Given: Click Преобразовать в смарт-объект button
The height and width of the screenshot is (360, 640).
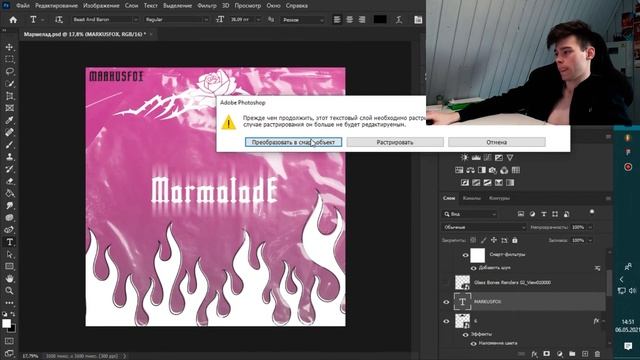Looking at the screenshot, I should point(293,142).
